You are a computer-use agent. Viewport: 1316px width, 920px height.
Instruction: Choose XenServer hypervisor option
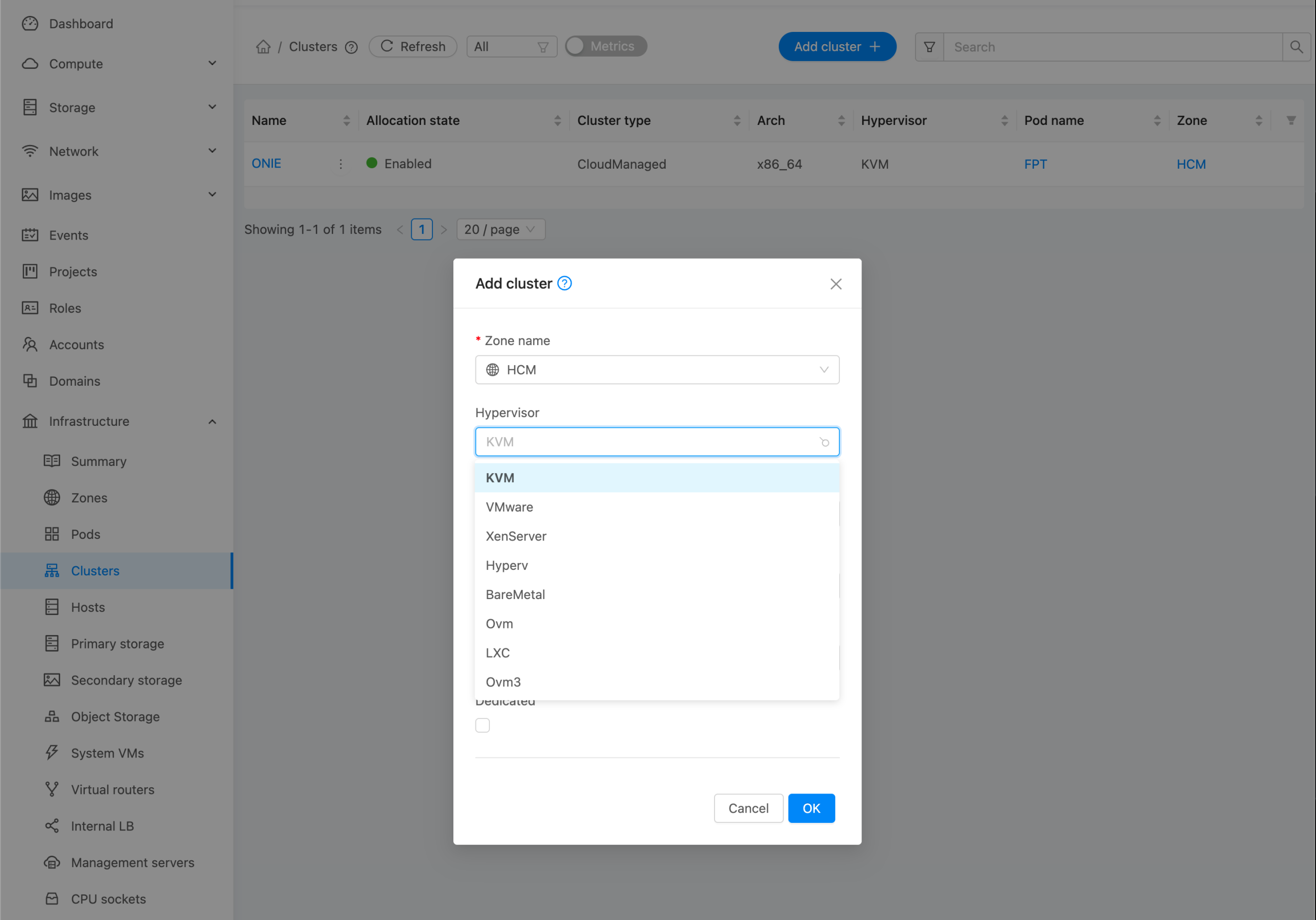tap(516, 536)
